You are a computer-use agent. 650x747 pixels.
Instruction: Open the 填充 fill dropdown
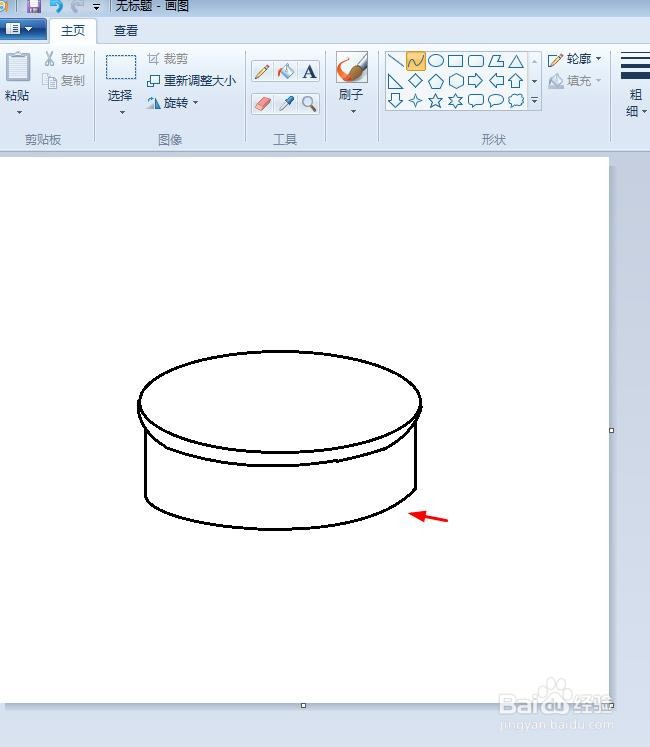pyautogui.click(x=575, y=81)
